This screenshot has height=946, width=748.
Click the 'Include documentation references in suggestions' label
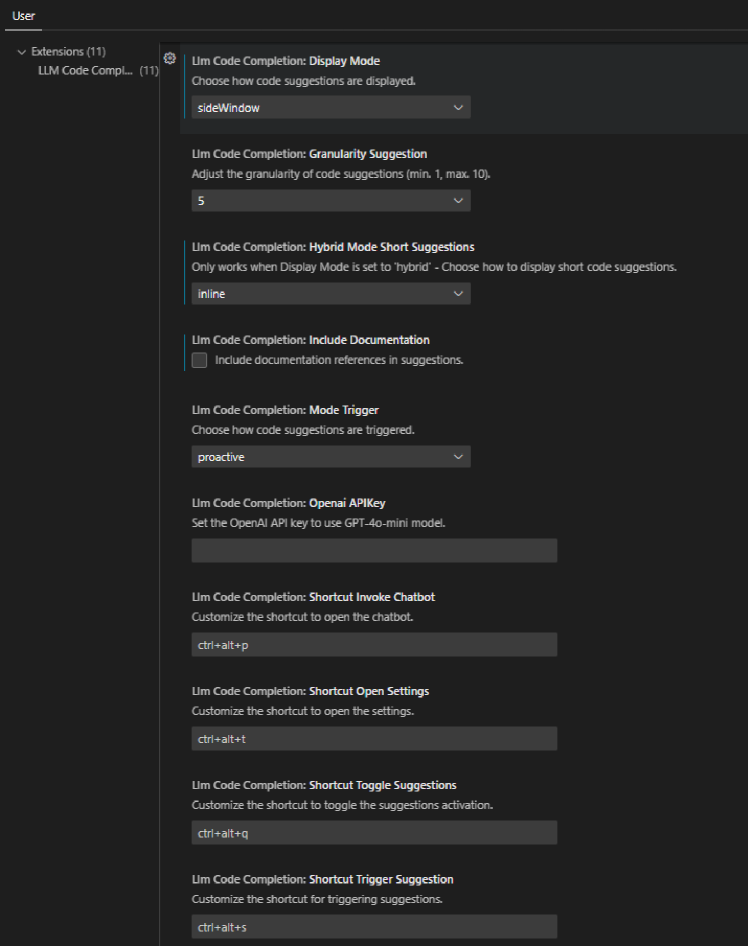coord(338,360)
